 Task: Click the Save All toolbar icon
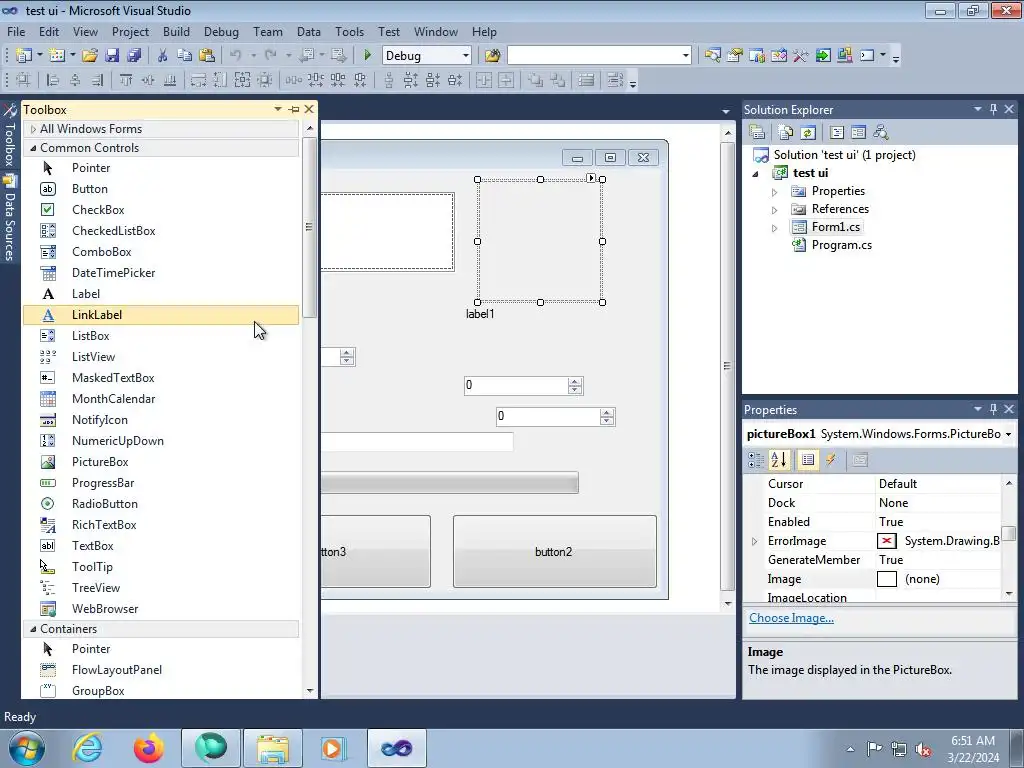tap(134, 56)
